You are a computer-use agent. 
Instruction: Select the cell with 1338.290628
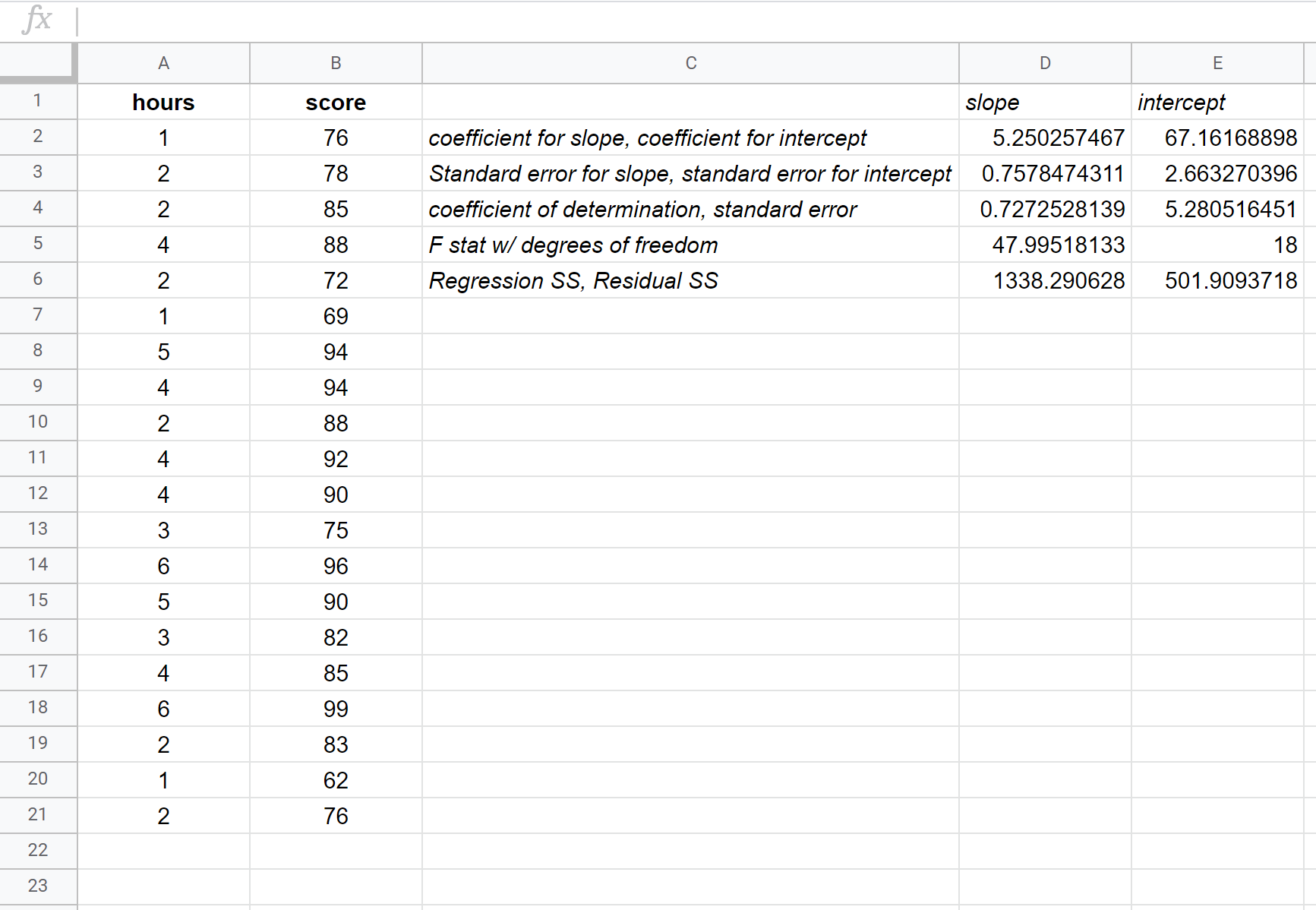pyautogui.click(x=1045, y=280)
